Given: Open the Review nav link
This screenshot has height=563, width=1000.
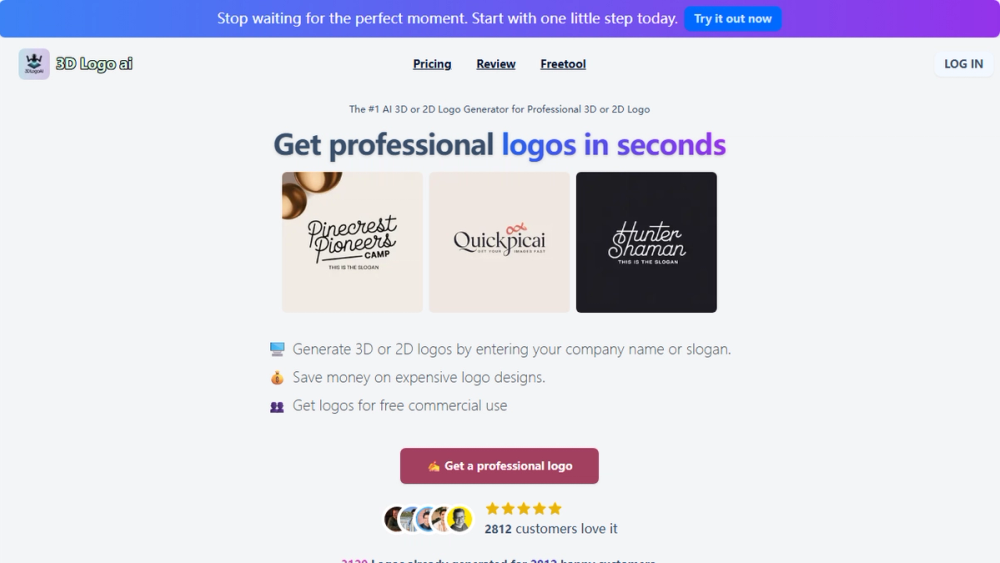Looking at the screenshot, I should coord(496,64).
